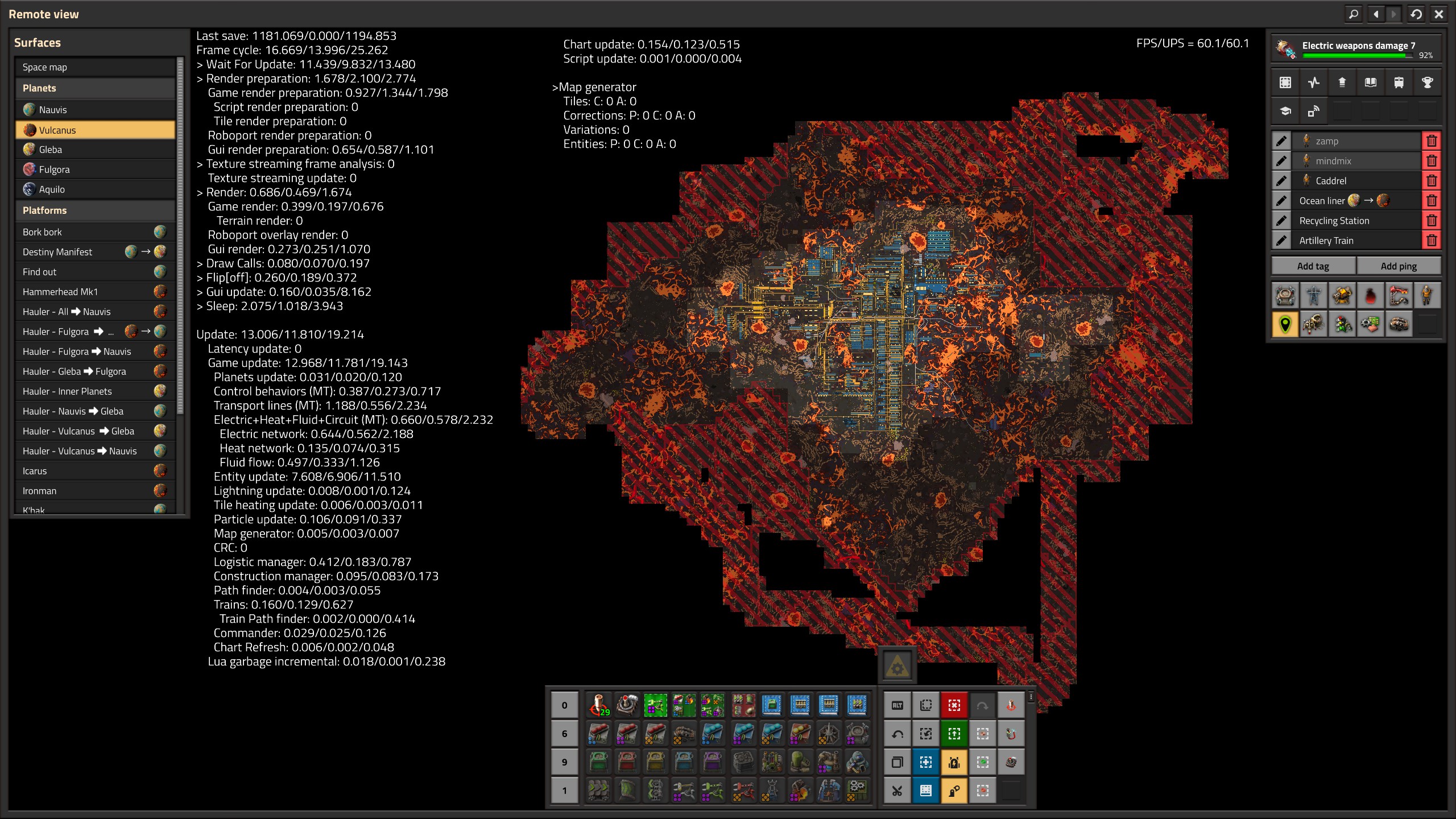Click the circular reset arrow in title bar

tap(1416, 14)
